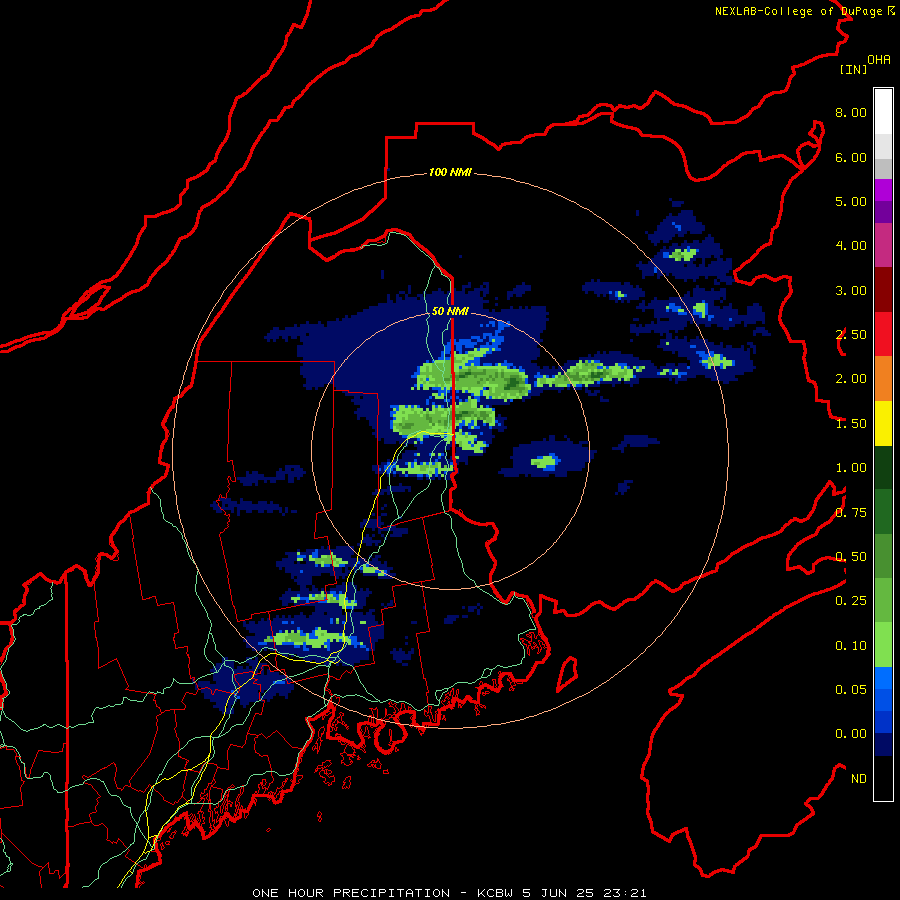The height and width of the screenshot is (900, 900).
Task: Click the 0.25 legend value
Action: [851, 601]
